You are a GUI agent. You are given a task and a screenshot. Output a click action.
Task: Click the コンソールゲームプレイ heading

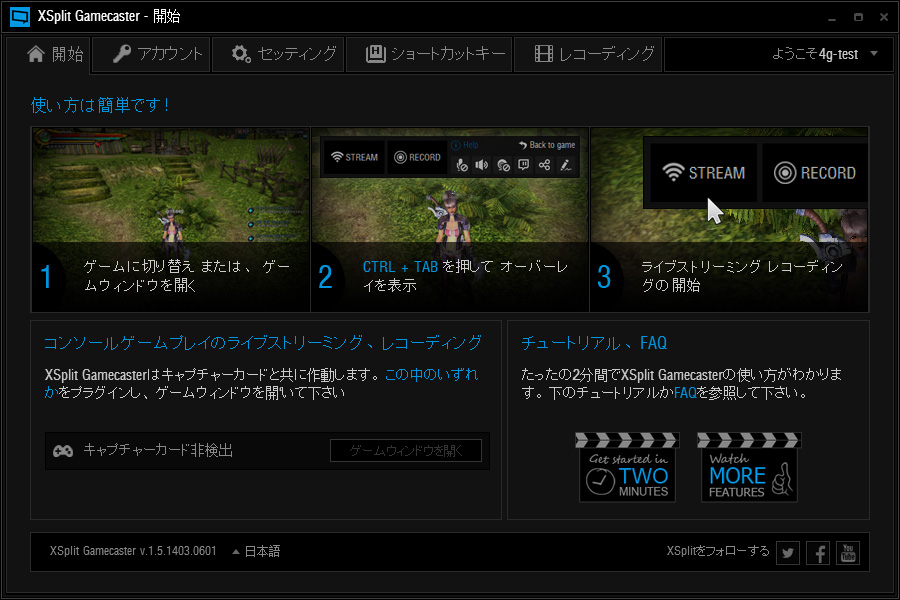tap(263, 343)
